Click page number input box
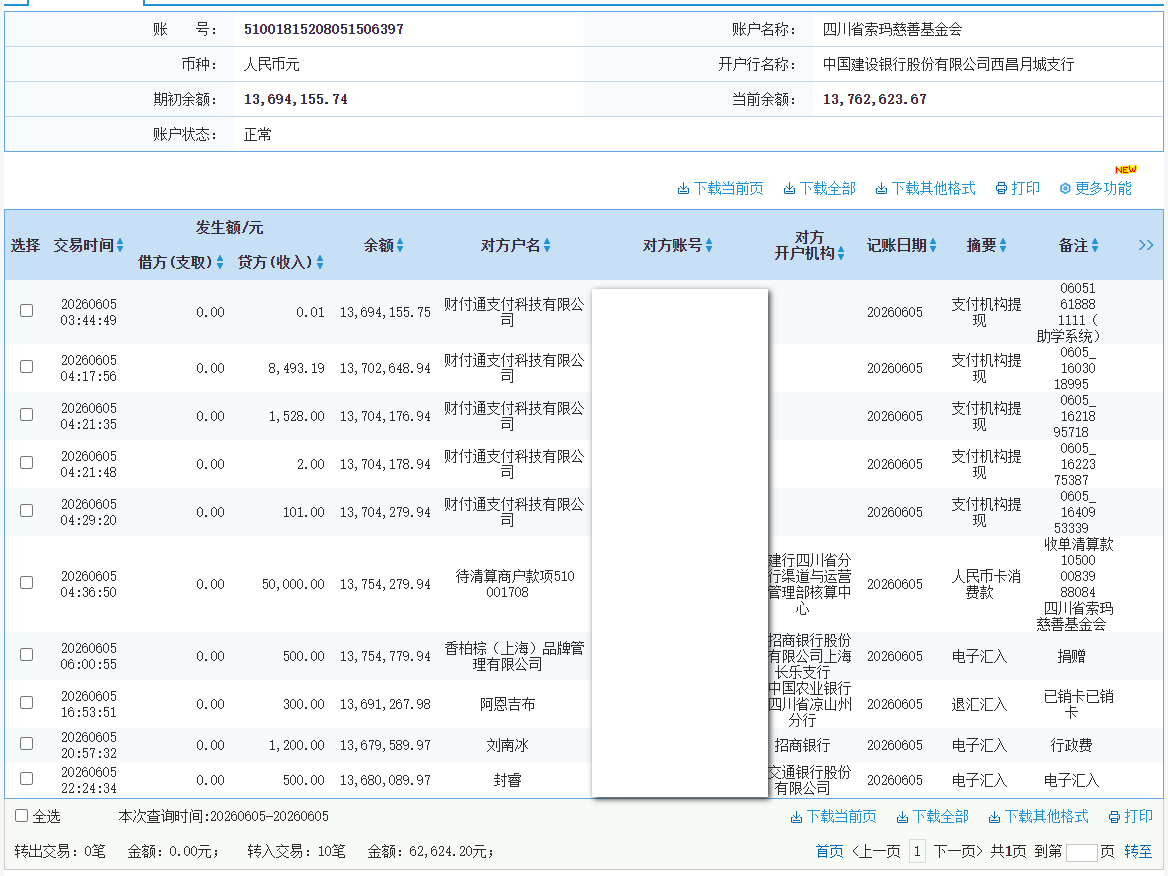 pos(1082,852)
